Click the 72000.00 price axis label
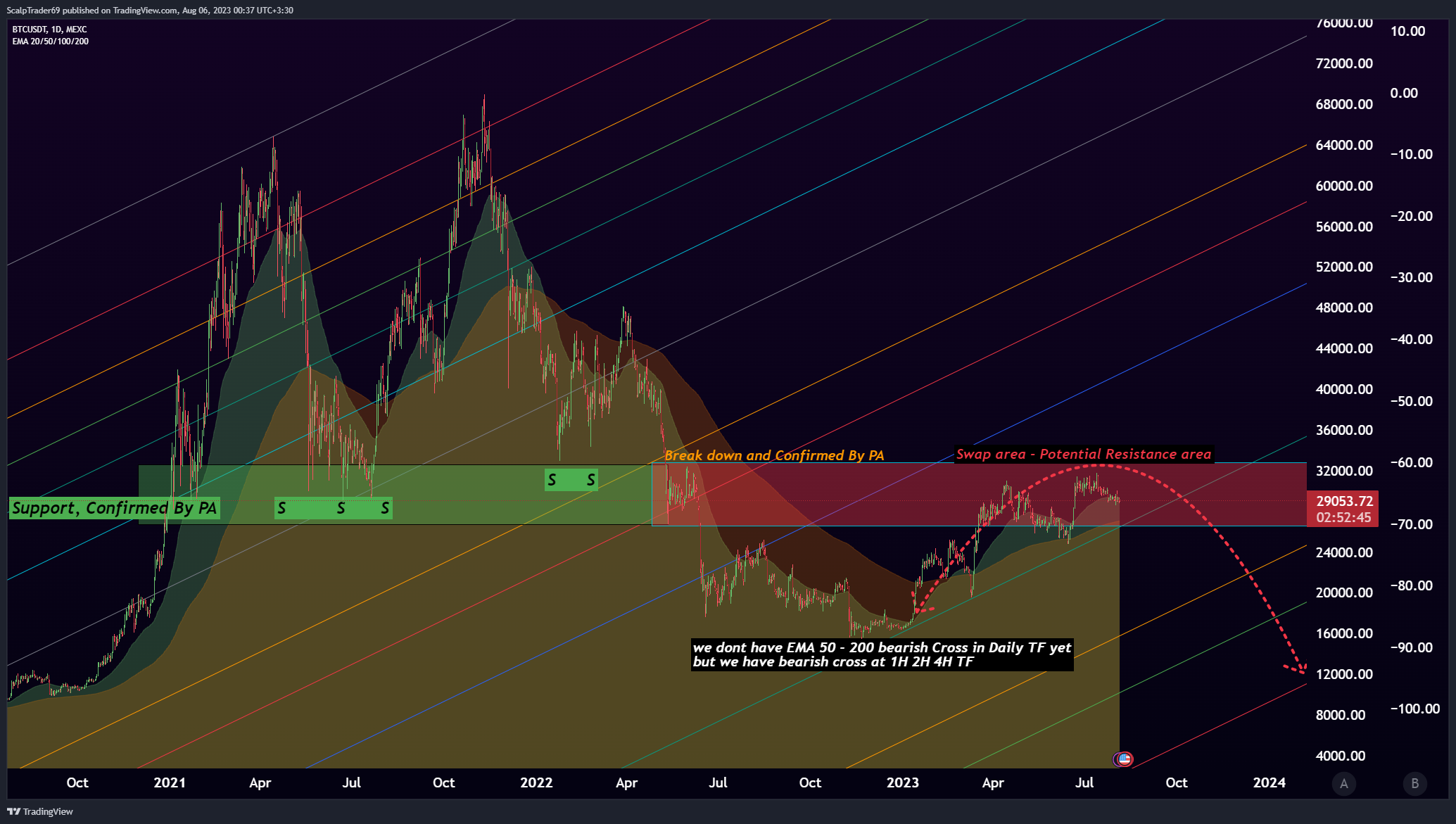 tap(1344, 63)
